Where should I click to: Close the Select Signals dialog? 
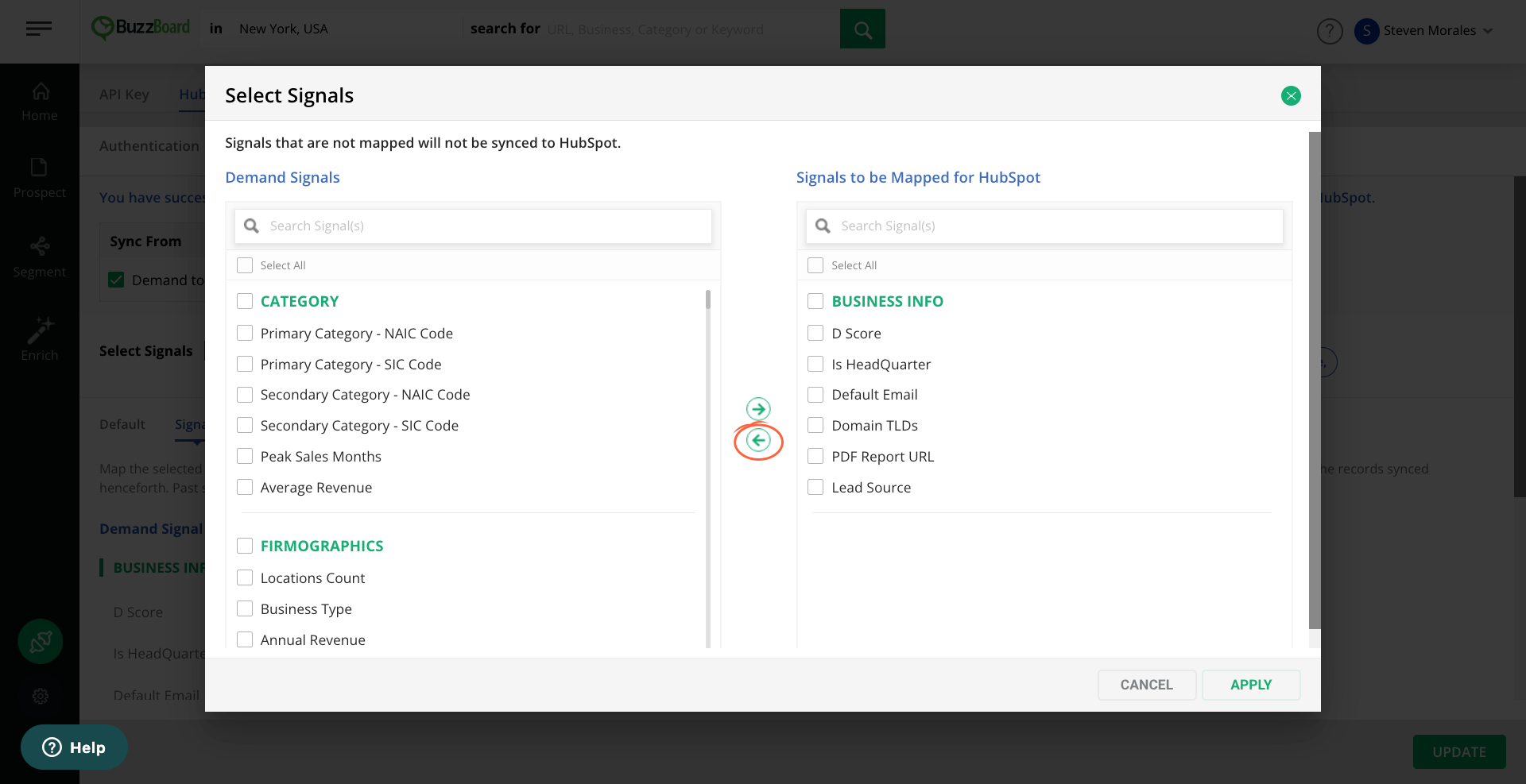(1291, 96)
